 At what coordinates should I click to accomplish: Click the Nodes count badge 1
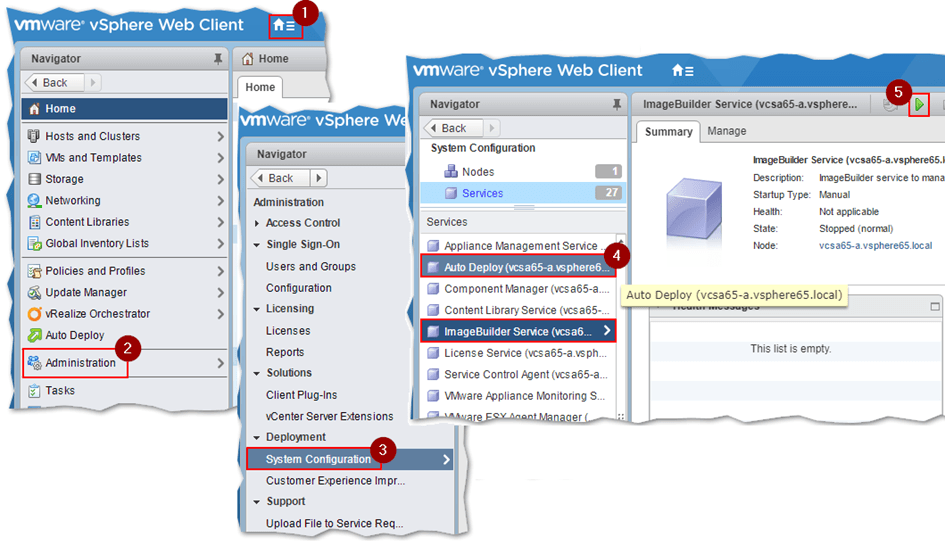pos(608,171)
